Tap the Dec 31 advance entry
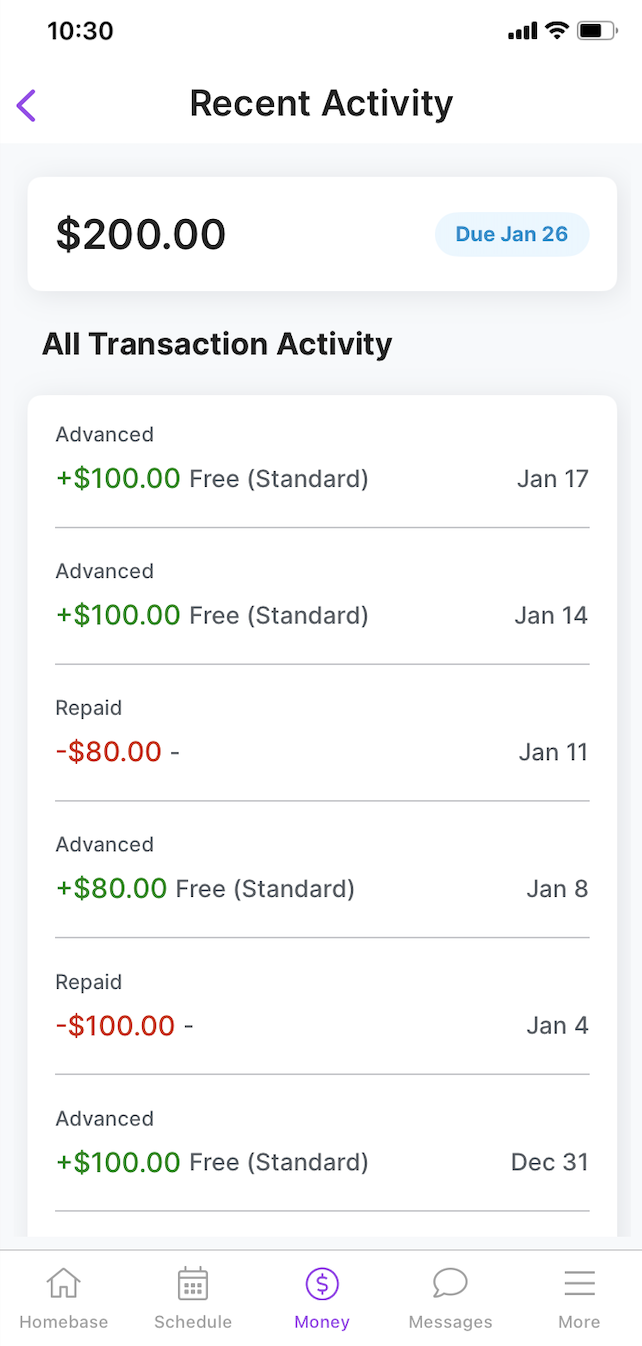The height and width of the screenshot is (1346, 642). (321, 1140)
